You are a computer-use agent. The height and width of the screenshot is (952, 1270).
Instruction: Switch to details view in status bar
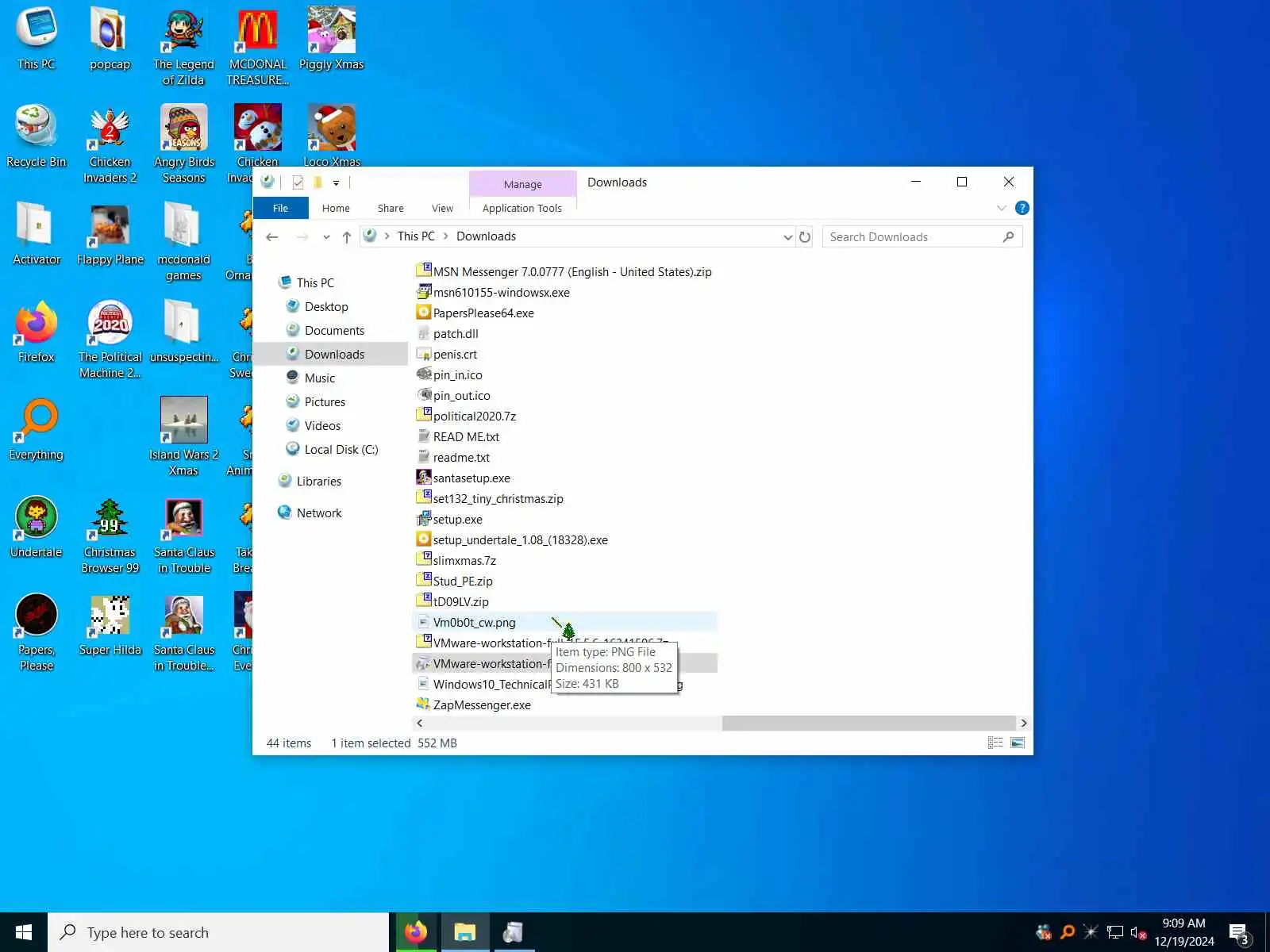995,743
